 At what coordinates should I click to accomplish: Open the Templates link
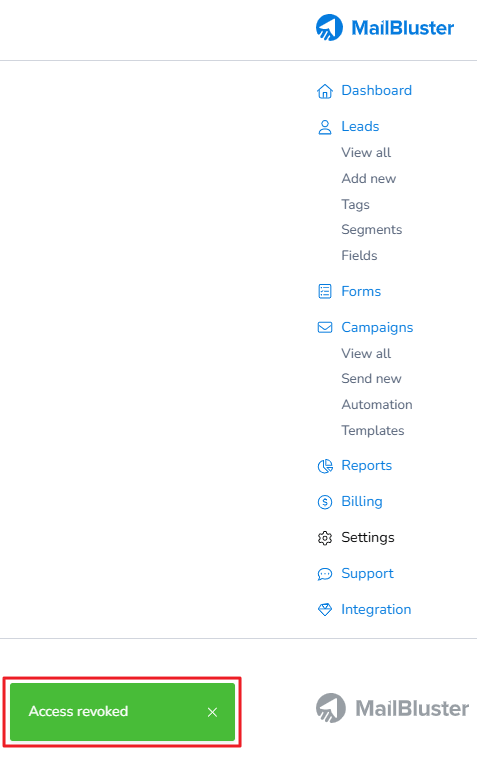tap(372, 430)
